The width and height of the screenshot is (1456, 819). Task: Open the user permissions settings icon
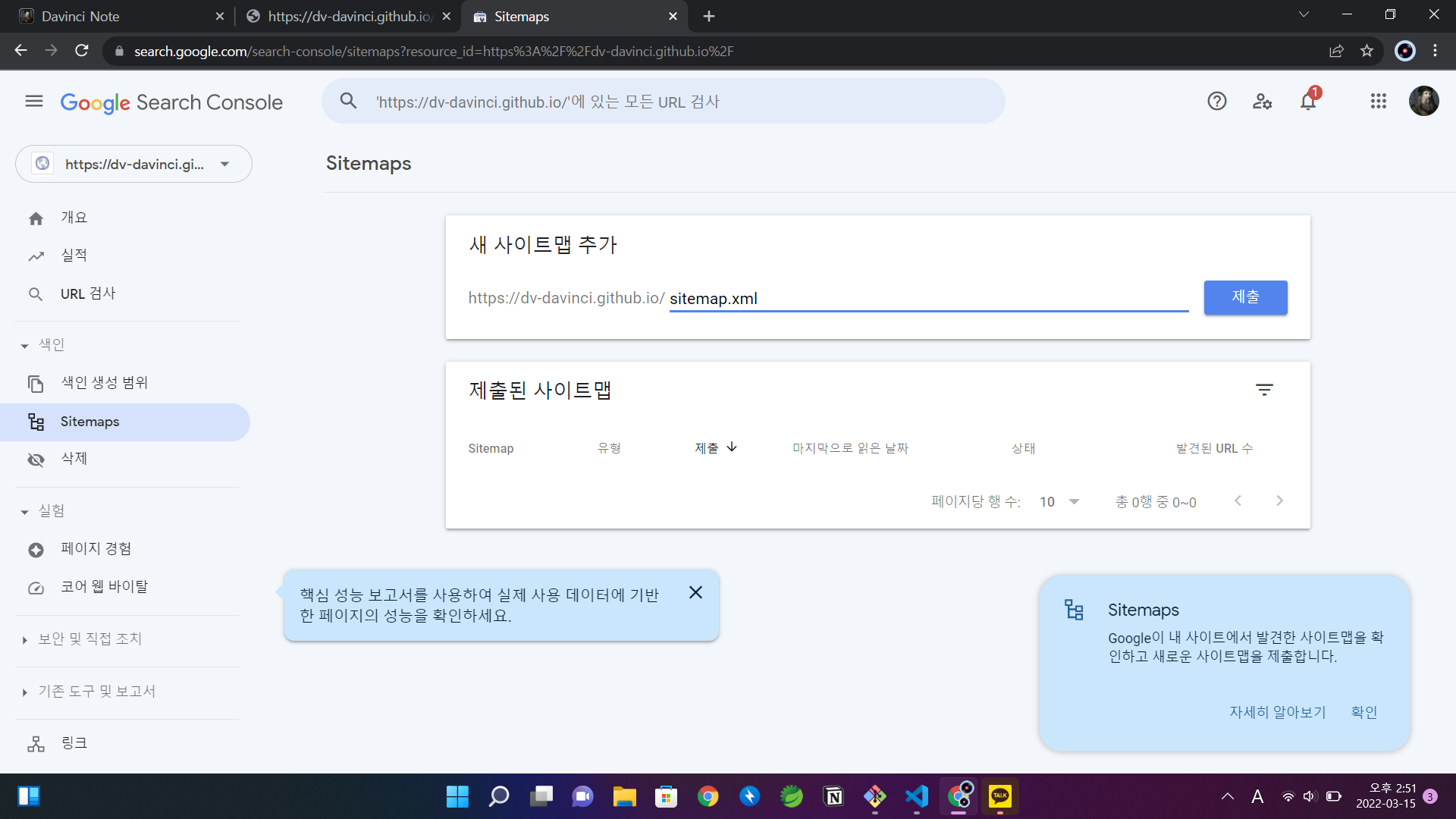pos(1262,101)
